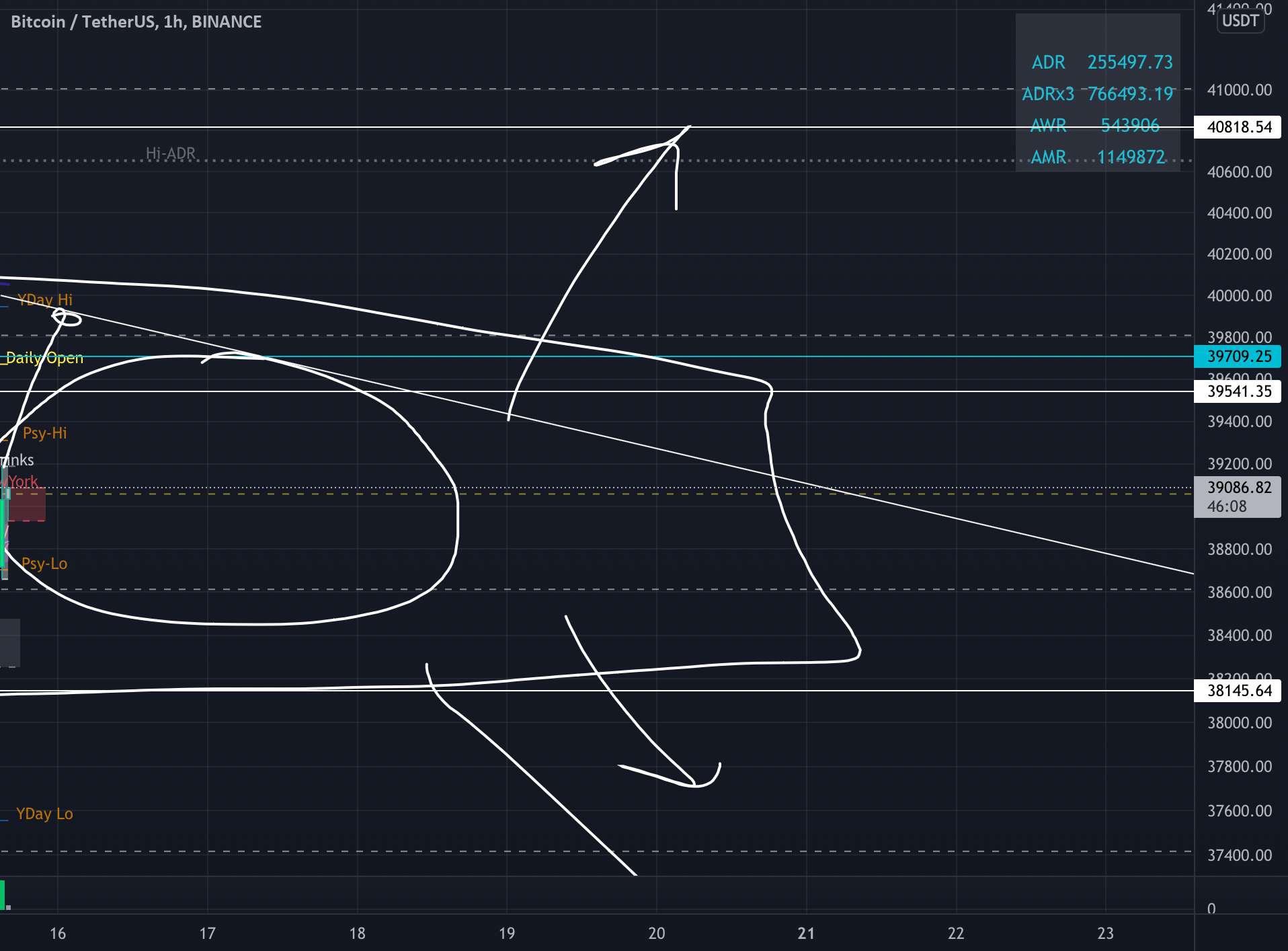The image size is (1288, 951).
Task: Click the date 17 on time axis
Action: (x=208, y=934)
